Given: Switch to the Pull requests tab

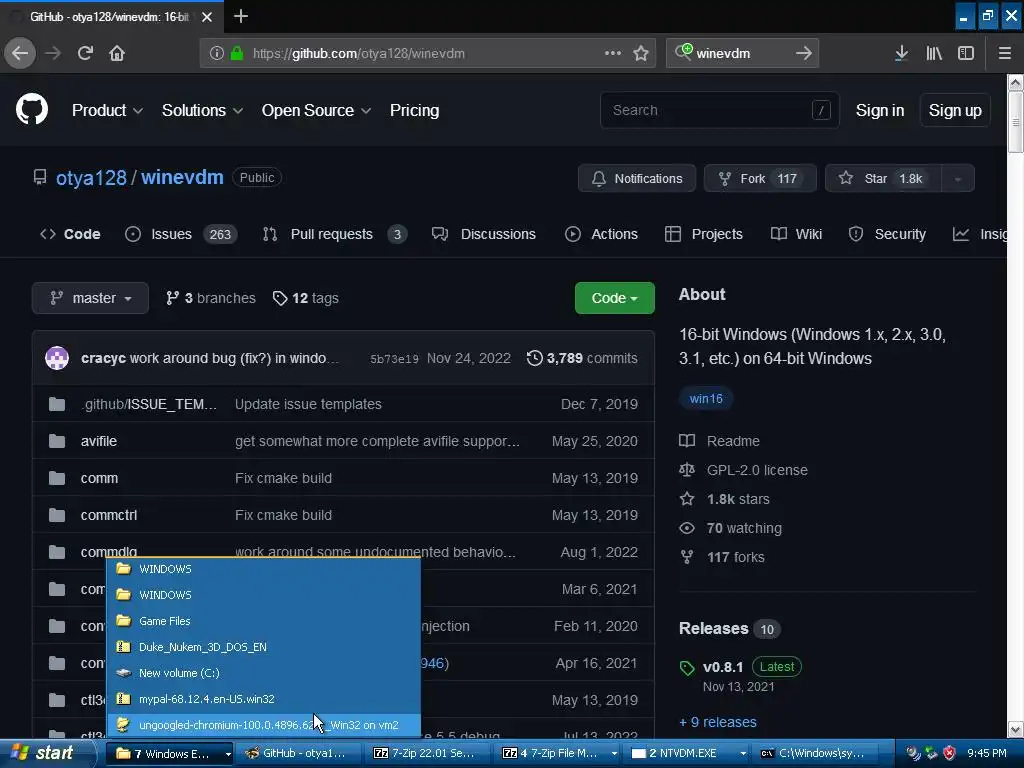Looking at the screenshot, I should pyautogui.click(x=334, y=234).
